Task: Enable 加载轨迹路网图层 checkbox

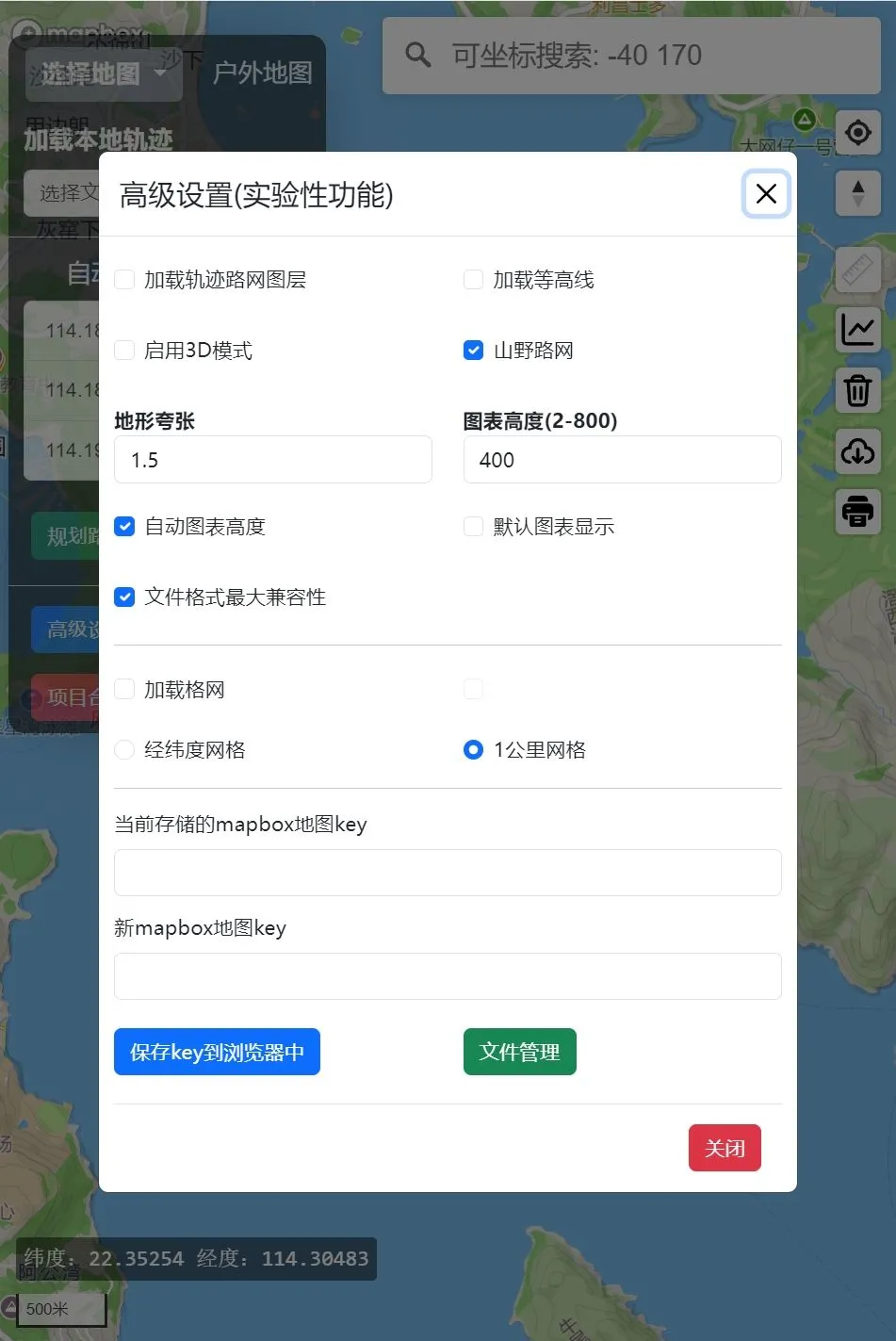Action: click(124, 280)
